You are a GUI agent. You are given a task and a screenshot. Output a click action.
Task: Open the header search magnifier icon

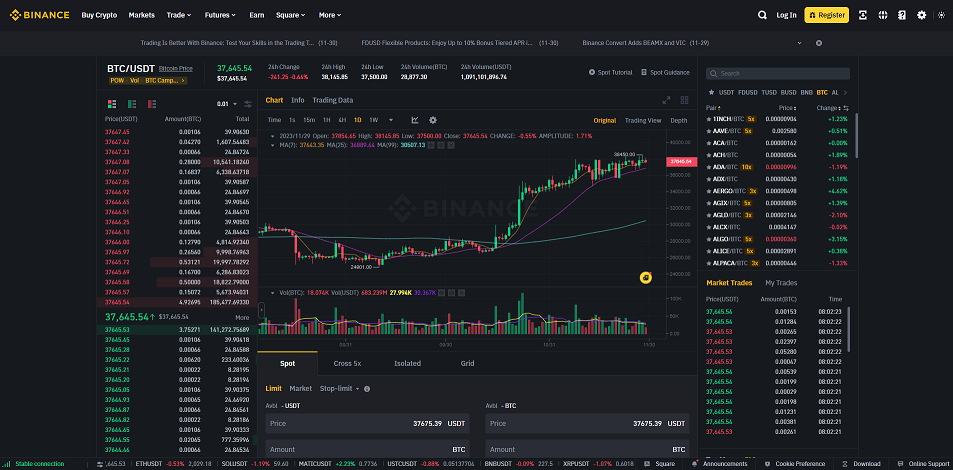tap(762, 15)
